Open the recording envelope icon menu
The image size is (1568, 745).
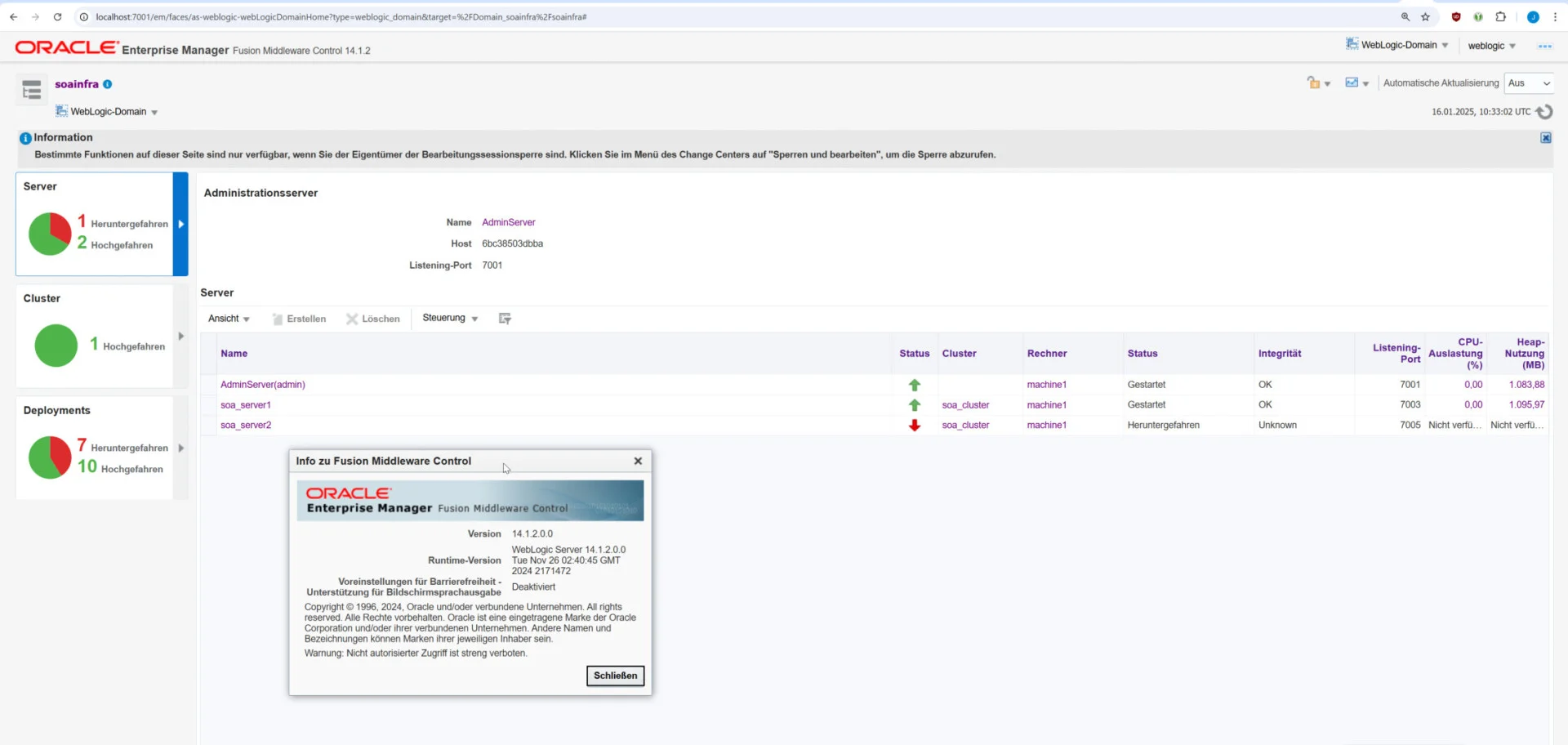pos(1356,83)
